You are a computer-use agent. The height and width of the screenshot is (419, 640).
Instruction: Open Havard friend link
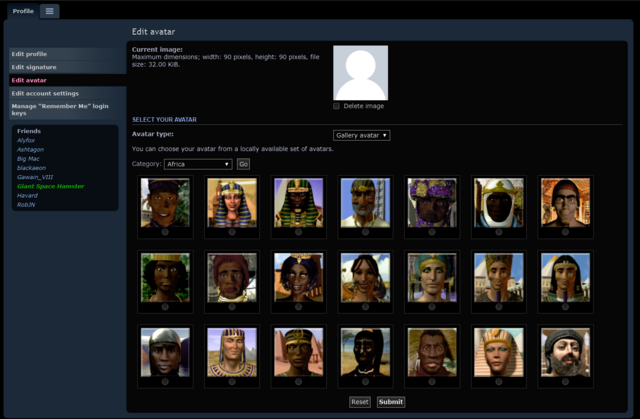(27, 195)
